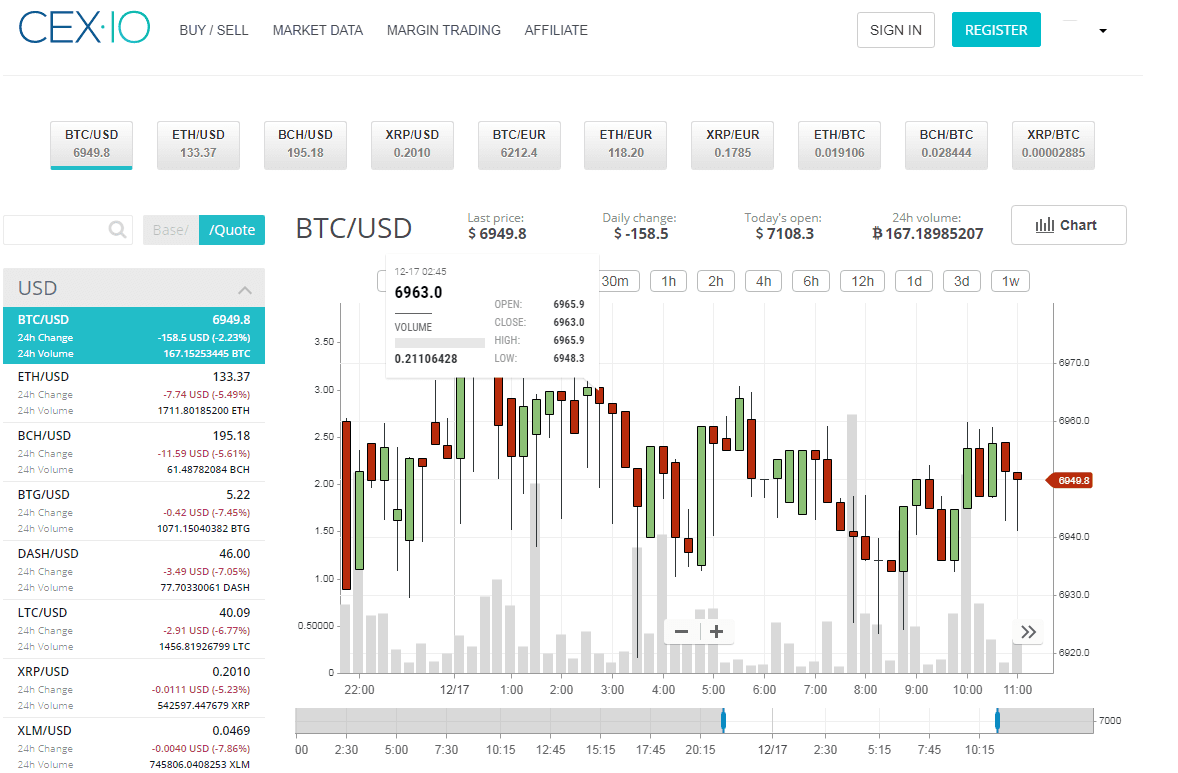Jump to latest candles with the double-arrow icon

point(1028,632)
